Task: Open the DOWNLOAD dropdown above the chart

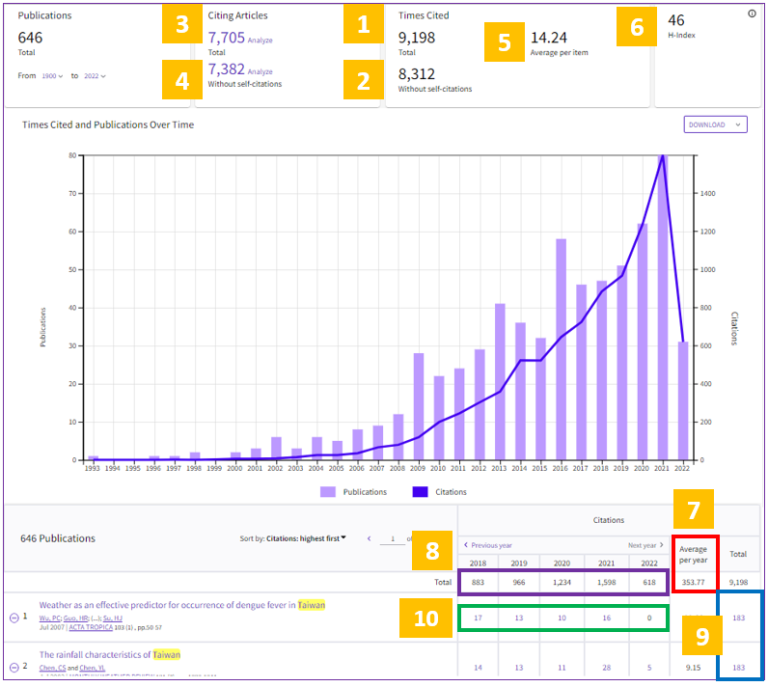Action: pyautogui.click(x=715, y=124)
